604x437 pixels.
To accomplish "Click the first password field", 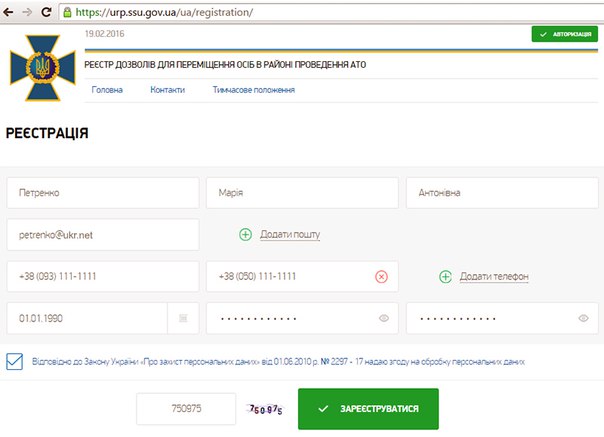I will [x=302, y=318].
